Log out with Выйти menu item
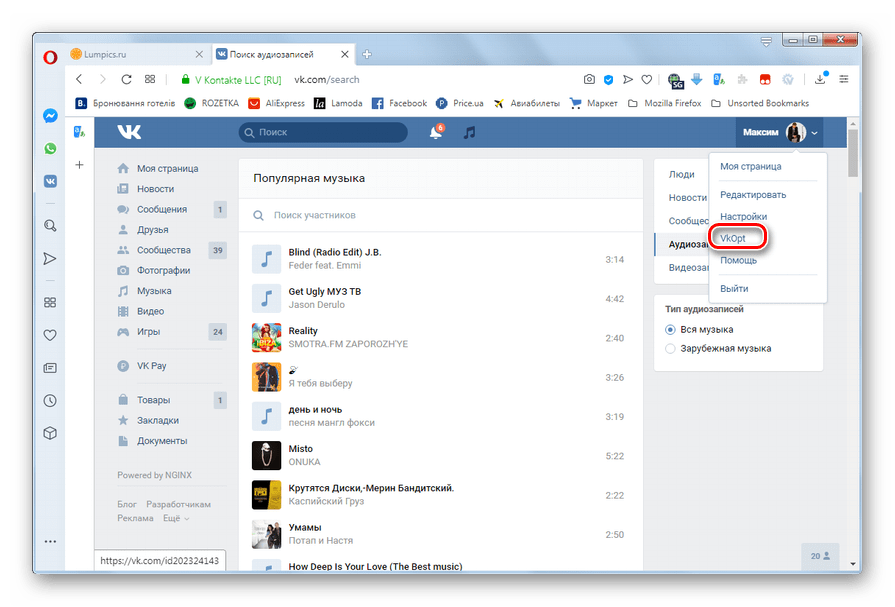The height and width of the screenshot is (607, 895). [734, 288]
